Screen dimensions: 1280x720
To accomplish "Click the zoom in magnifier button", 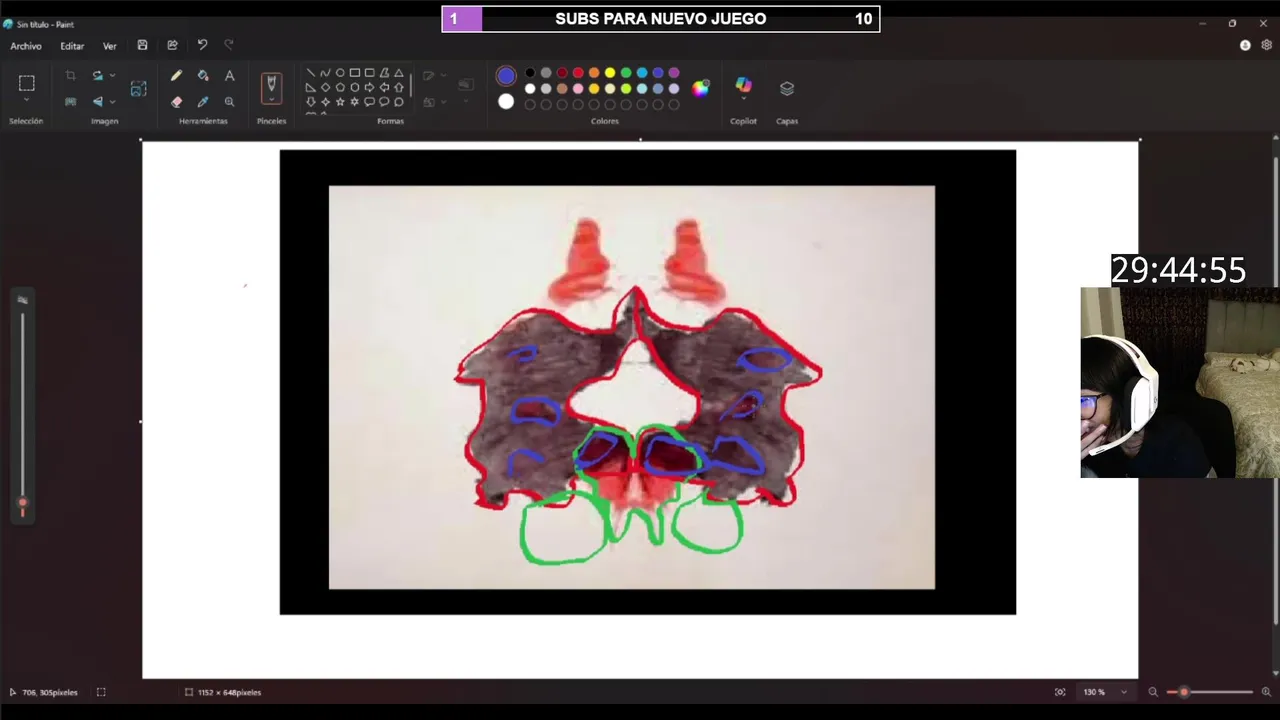I will [1266, 692].
